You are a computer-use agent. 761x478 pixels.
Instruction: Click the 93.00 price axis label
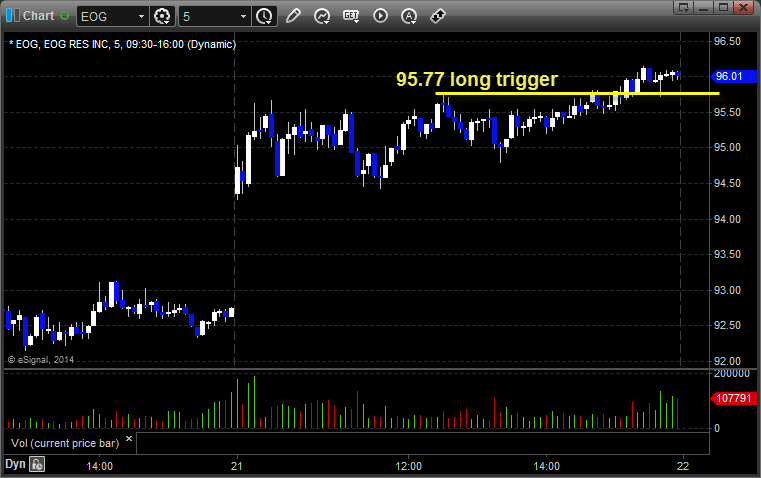point(727,290)
